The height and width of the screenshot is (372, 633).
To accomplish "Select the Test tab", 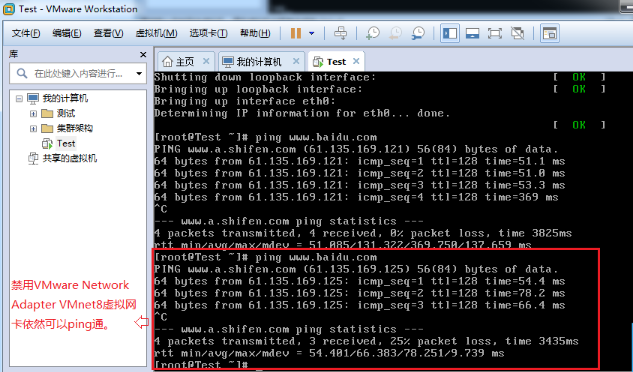I will [336, 62].
